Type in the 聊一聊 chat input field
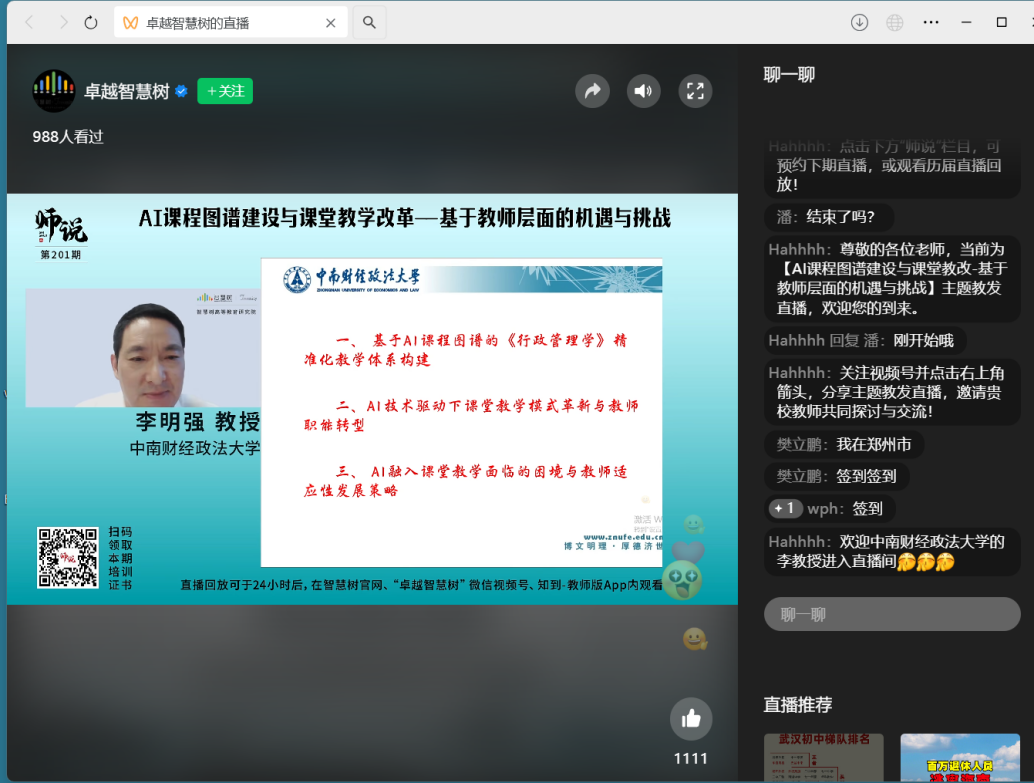Screen dimensions: 1034x783 tap(892, 614)
